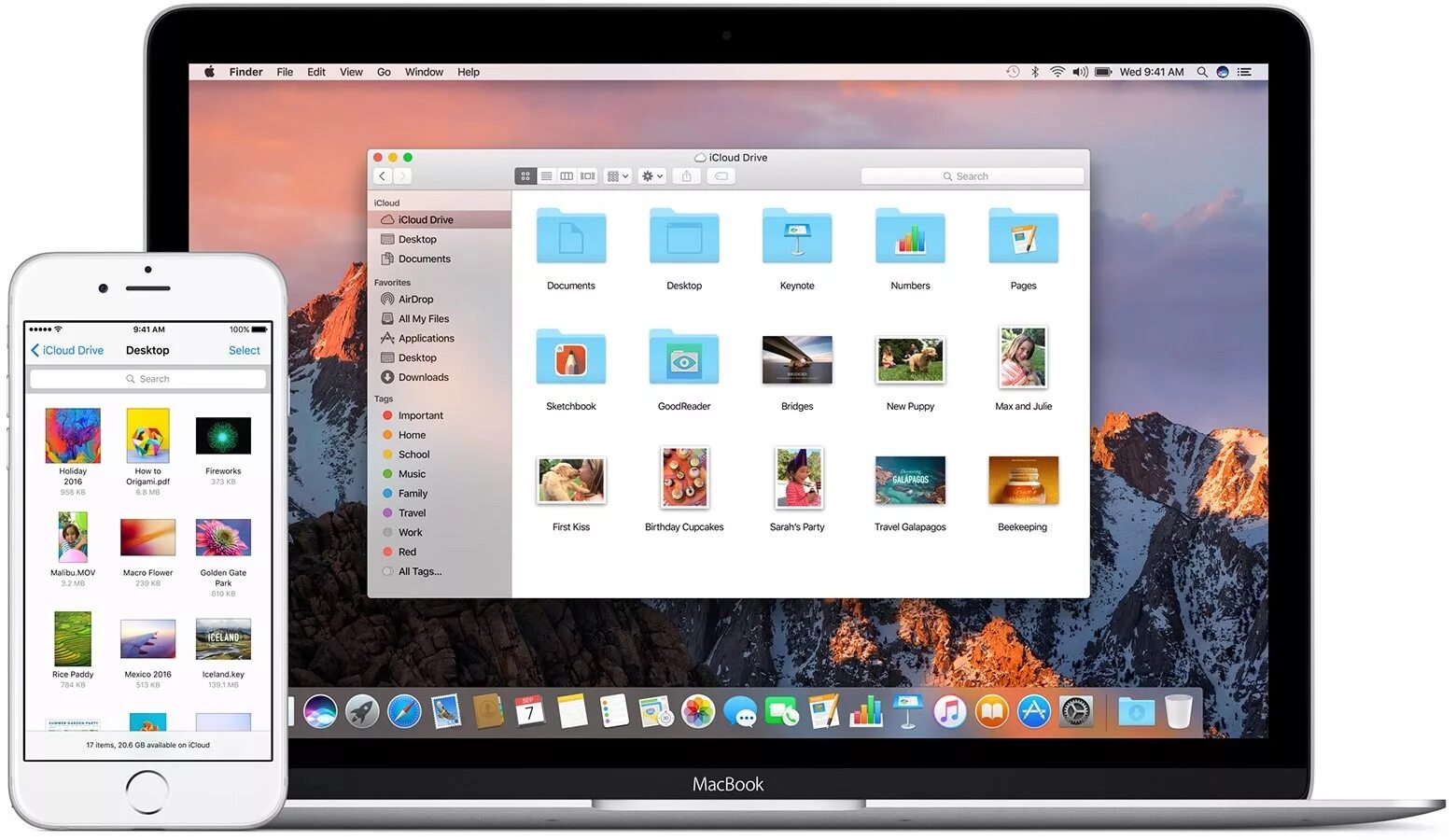Click the Wi-Fi status icon in the menu bar
The height and width of the screenshot is (840, 1456).
(1057, 72)
